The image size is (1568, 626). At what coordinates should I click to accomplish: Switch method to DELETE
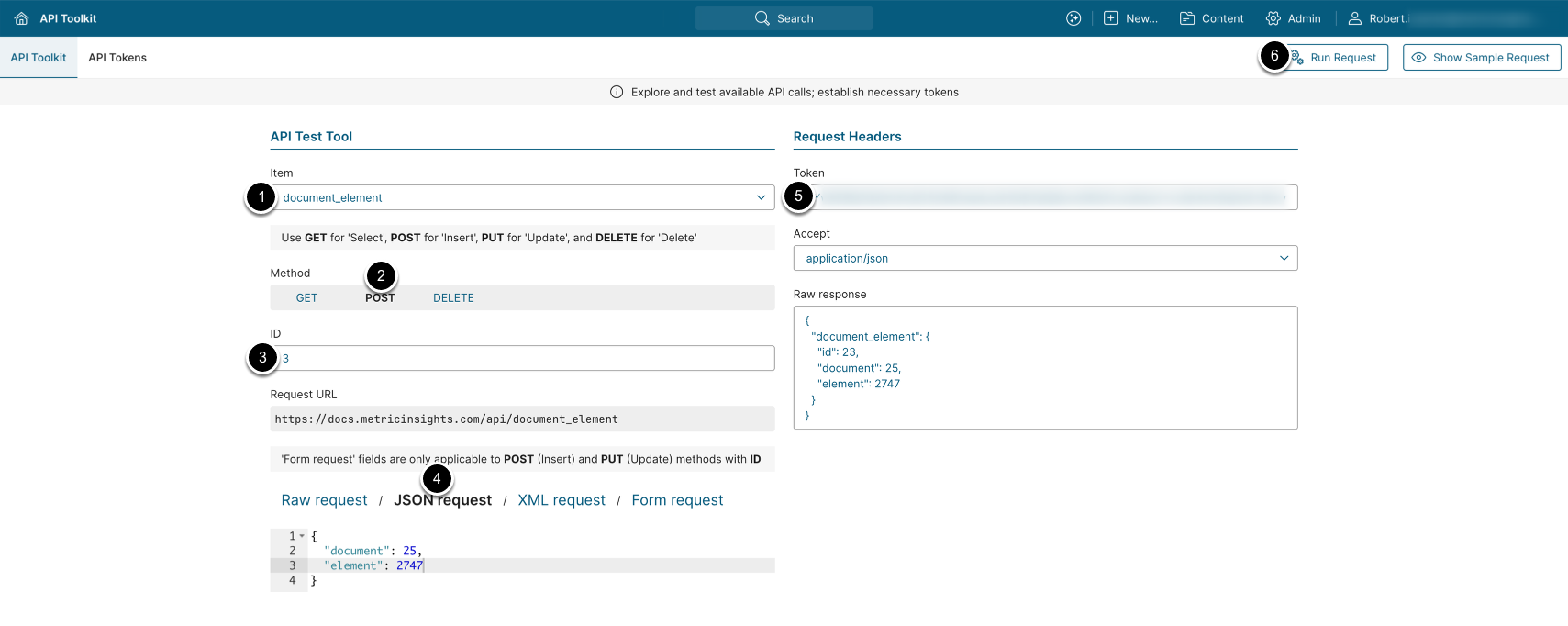click(x=453, y=298)
